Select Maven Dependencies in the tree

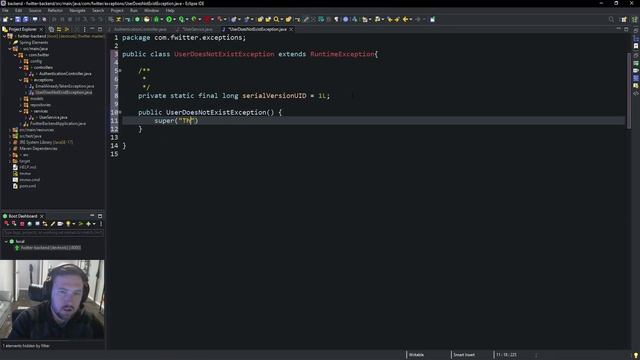tap(38, 149)
